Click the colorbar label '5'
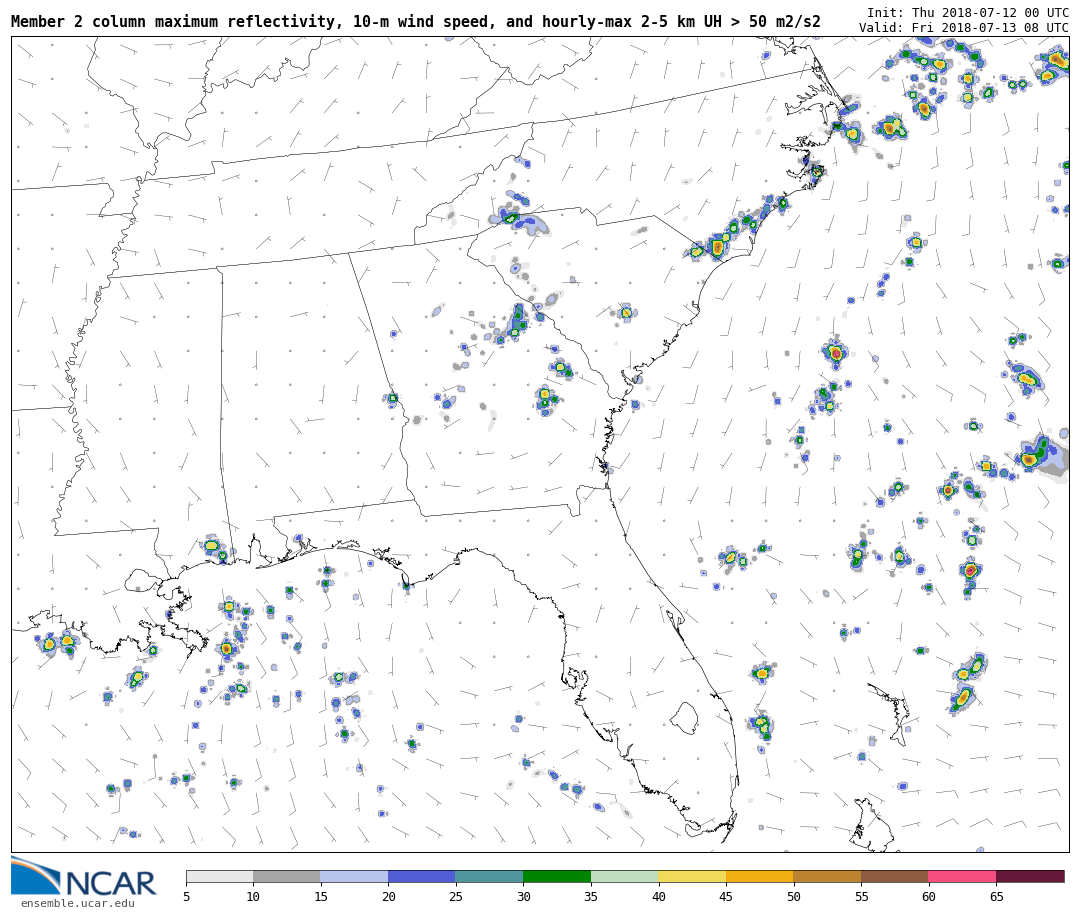1080x915 pixels. pyautogui.click(x=186, y=896)
